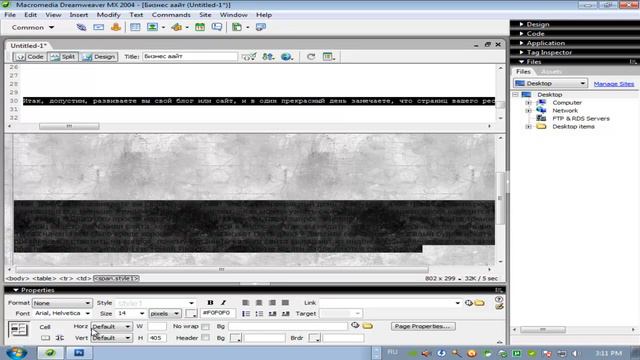
Task: Insert the Date icon
Action: pyautogui.click(x=200, y=27)
